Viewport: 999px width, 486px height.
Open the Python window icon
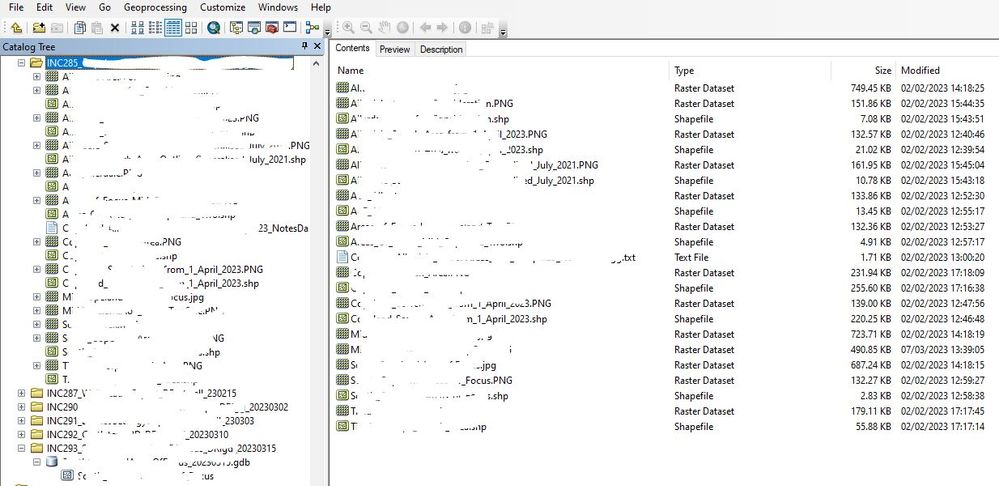290,27
